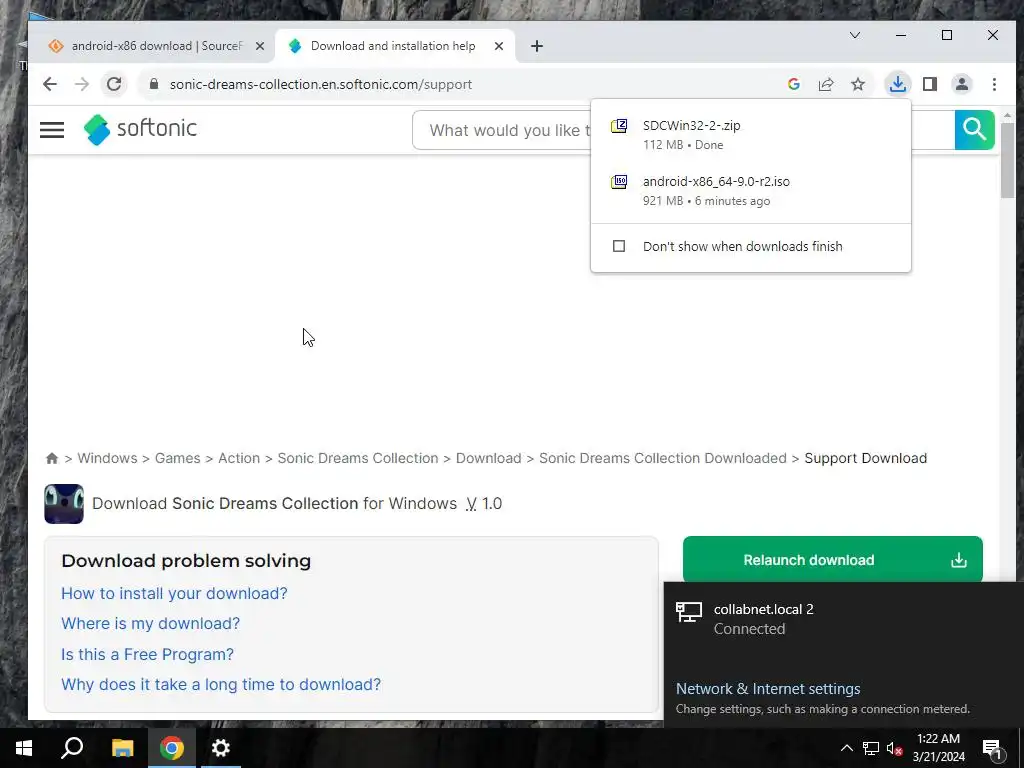
Task: Click the Google lens/search icon in address bar
Action: [x=794, y=84]
